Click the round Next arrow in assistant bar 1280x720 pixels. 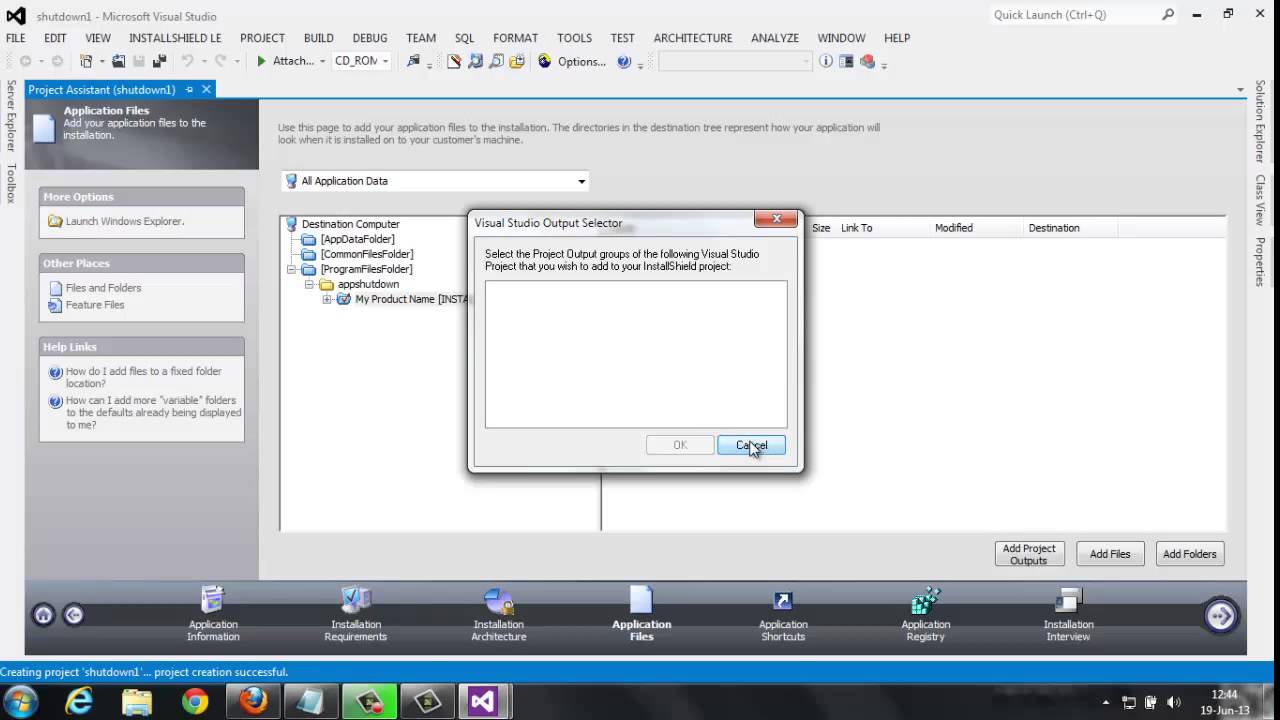coord(1220,616)
